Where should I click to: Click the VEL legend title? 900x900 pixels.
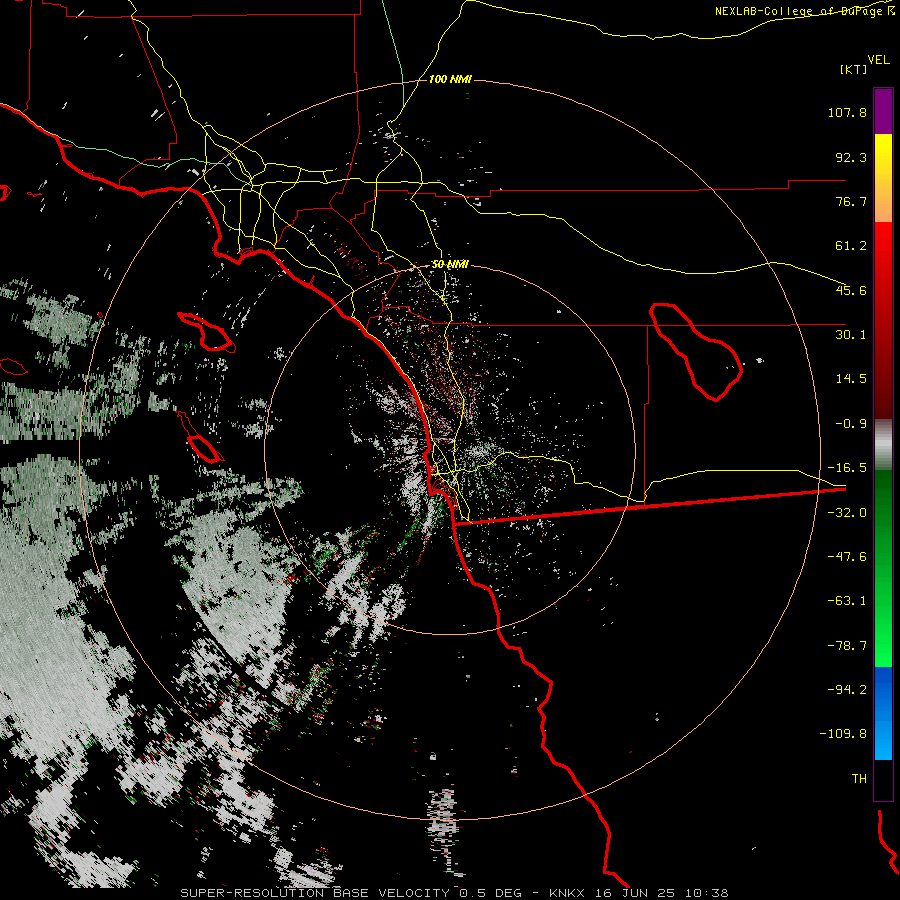(878, 59)
